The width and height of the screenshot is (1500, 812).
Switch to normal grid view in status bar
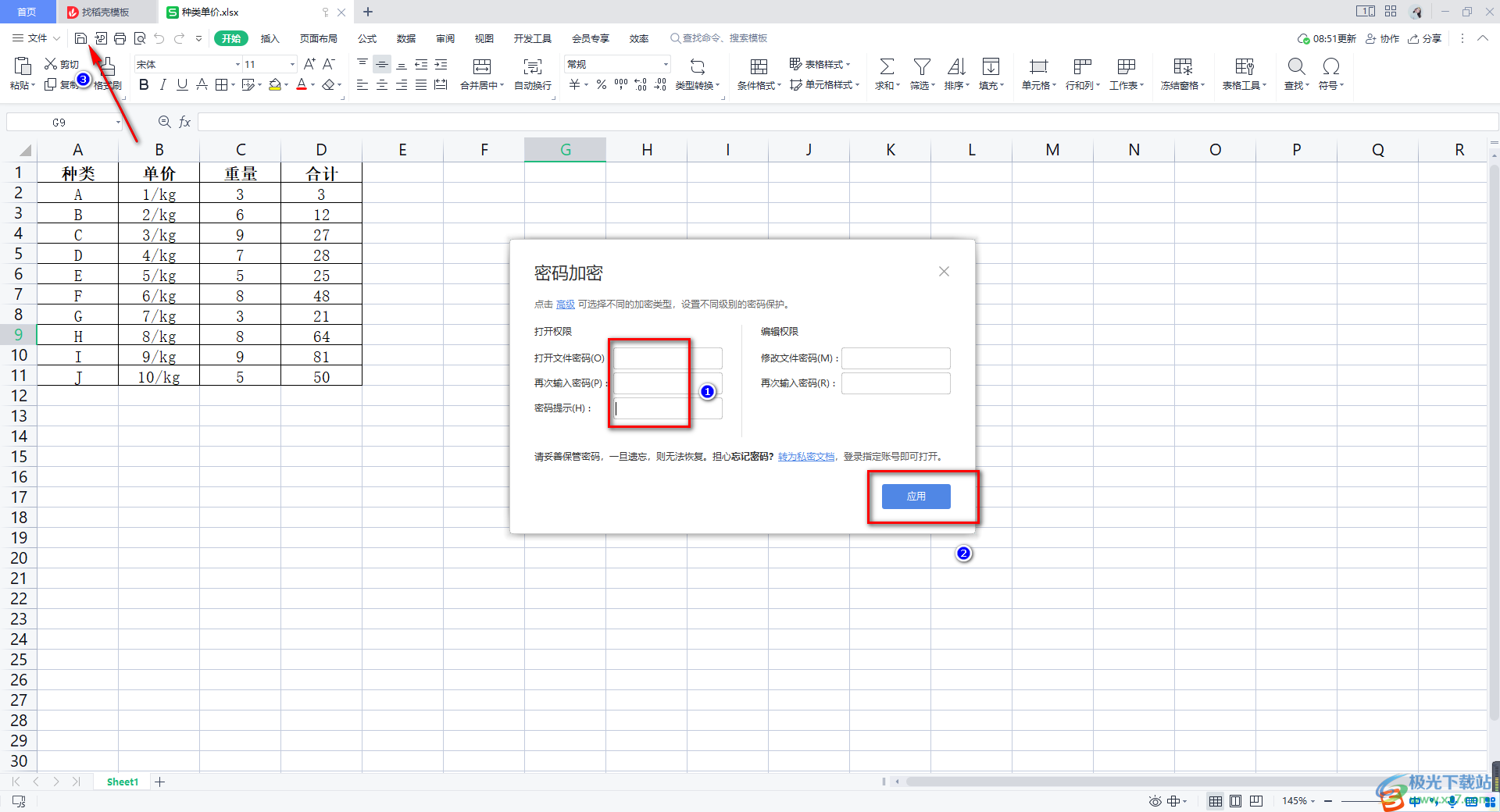pos(1216,801)
